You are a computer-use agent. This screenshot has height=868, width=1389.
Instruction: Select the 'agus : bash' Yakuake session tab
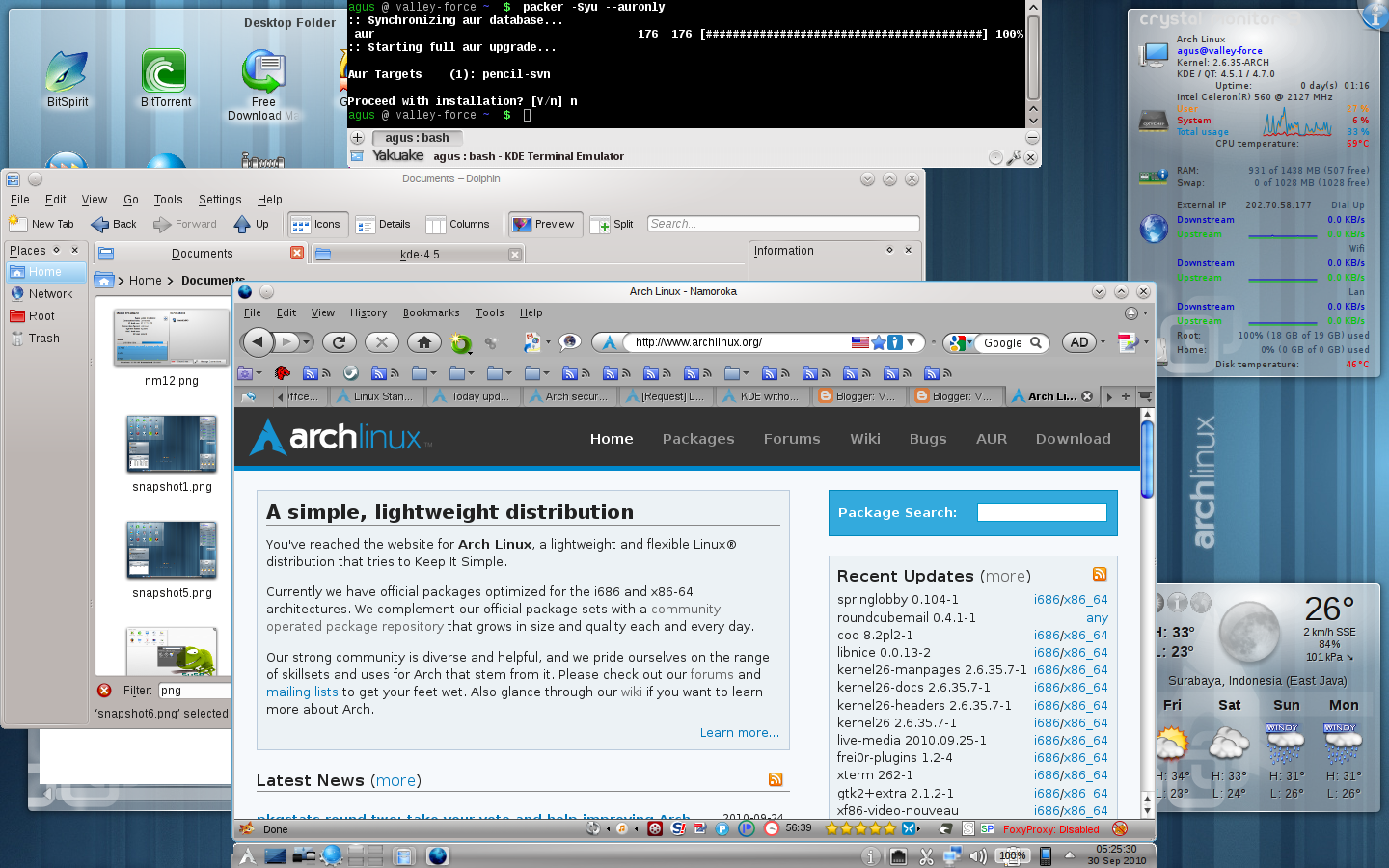[417, 138]
